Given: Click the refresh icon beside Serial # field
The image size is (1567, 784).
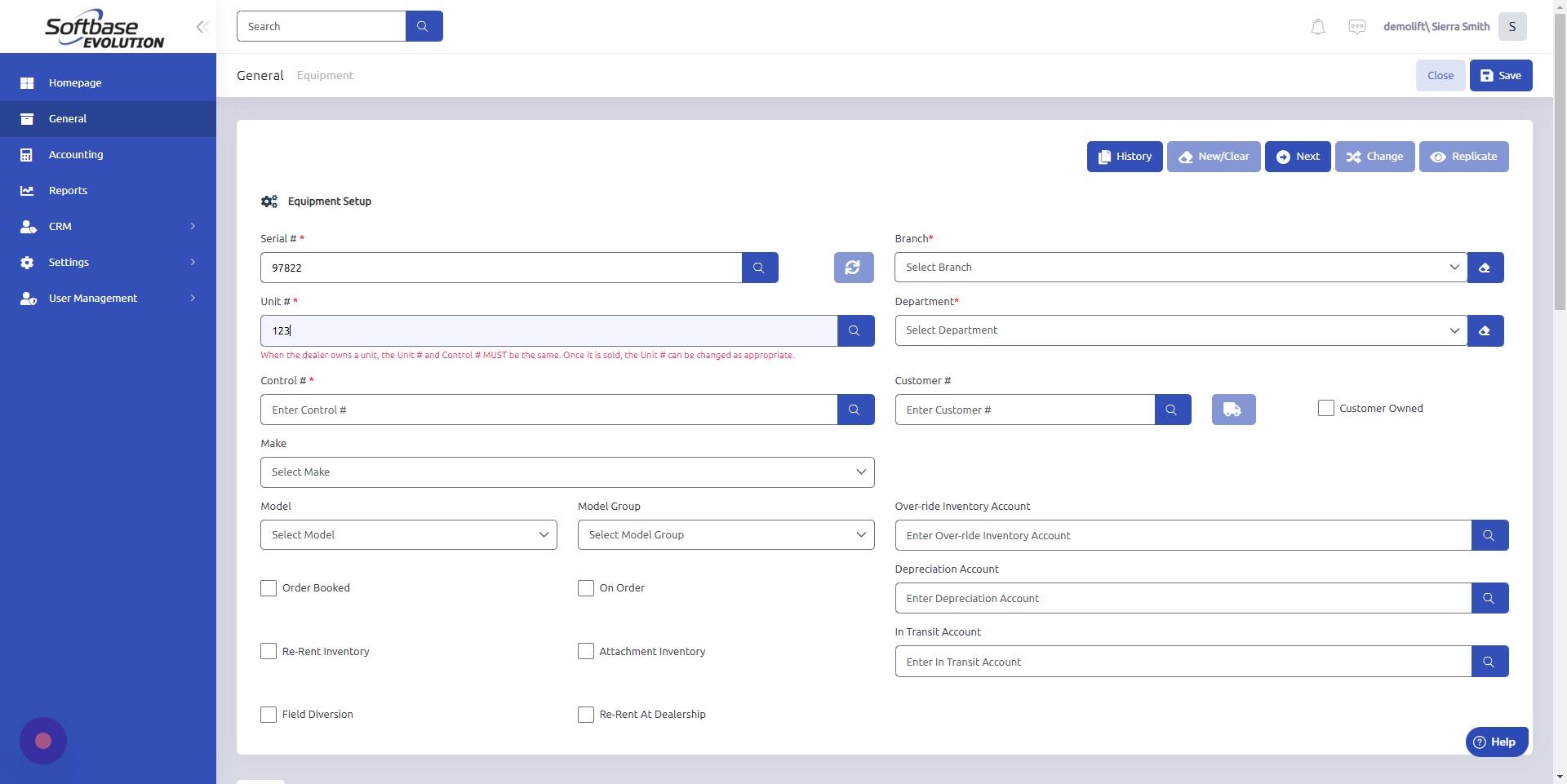Looking at the screenshot, I should [x=852, y=267].
